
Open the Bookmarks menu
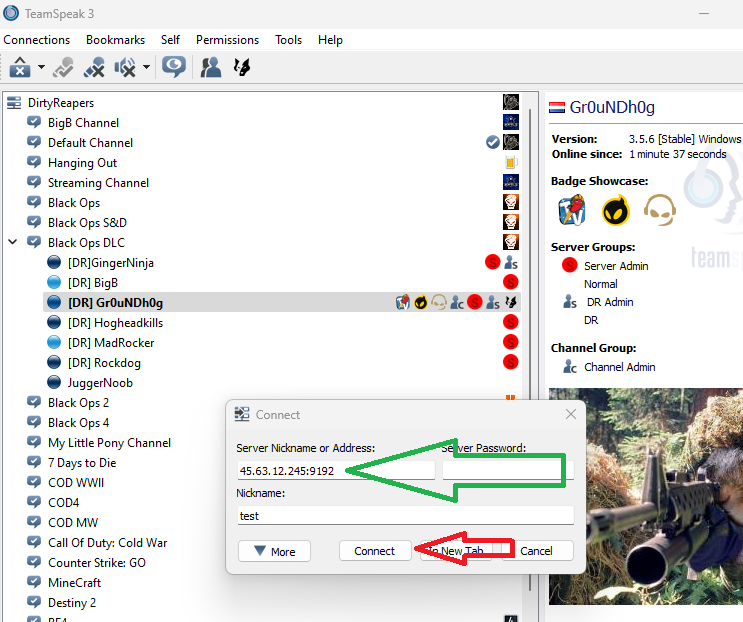[x=115, y=40]
